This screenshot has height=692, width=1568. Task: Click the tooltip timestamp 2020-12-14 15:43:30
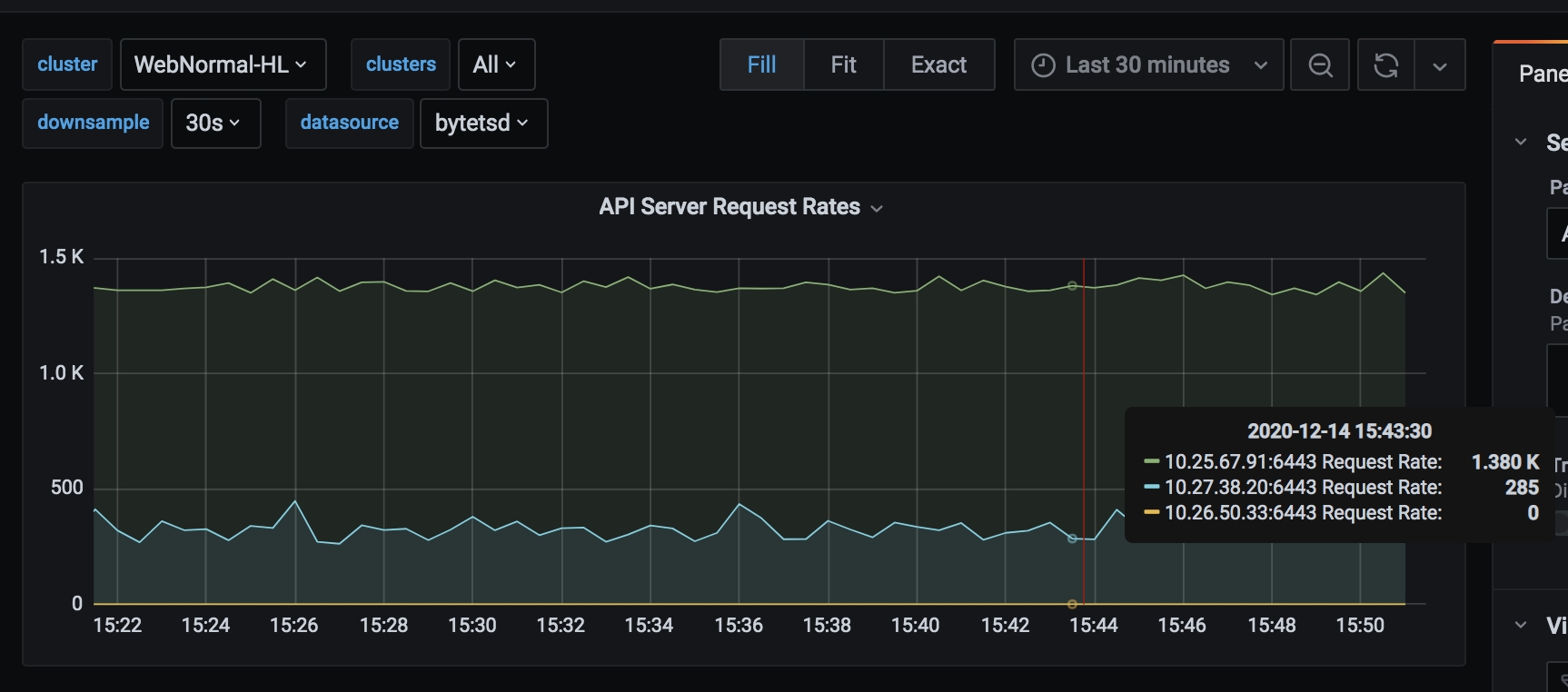pyautogui.click(x=1339, y=431)
